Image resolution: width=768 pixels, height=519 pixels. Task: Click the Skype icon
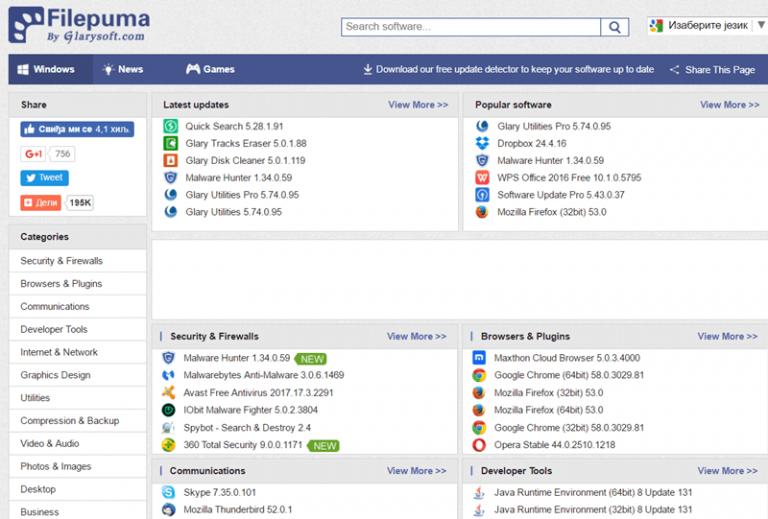[x=168, y=492]
